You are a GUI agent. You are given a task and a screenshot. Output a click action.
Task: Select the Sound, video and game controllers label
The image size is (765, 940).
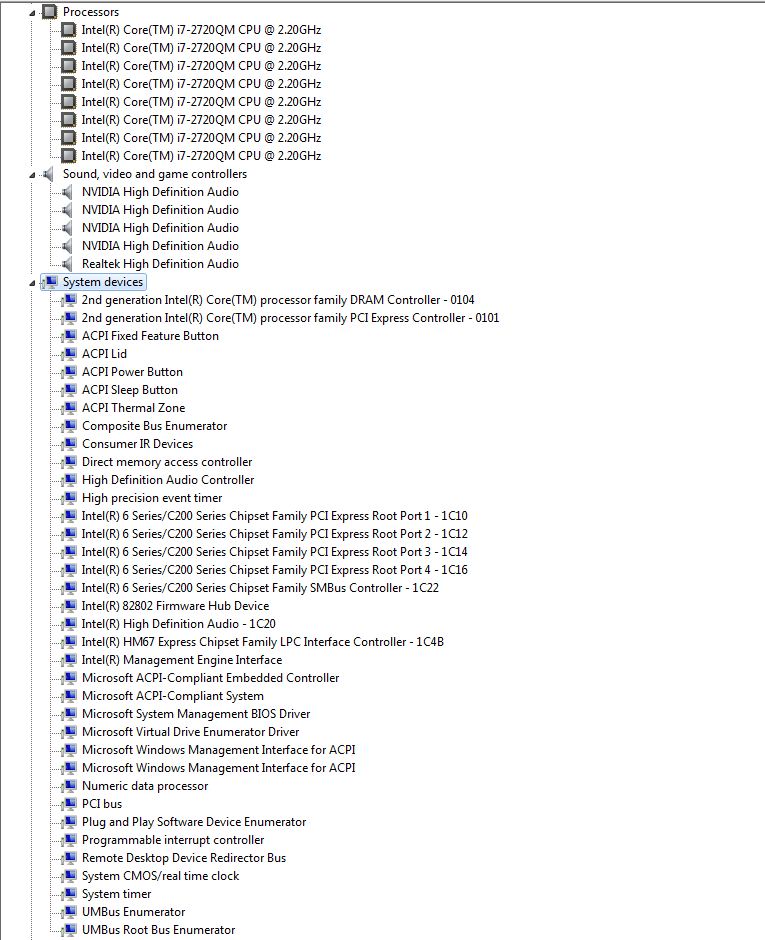pos(155,174)
